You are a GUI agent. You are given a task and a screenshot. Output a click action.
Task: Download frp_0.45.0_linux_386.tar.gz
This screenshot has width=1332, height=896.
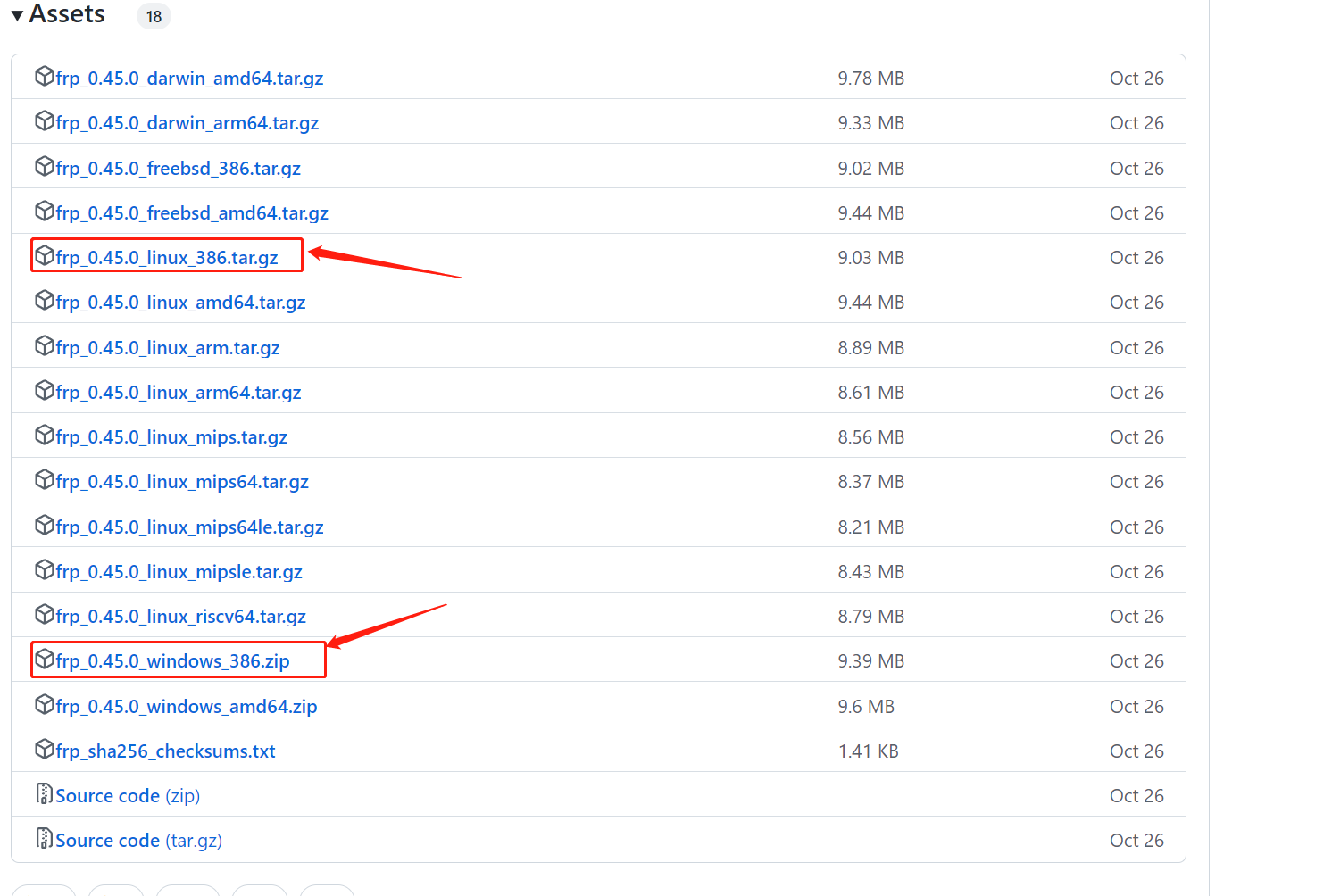pyautogui.click(x=167, y=258)
